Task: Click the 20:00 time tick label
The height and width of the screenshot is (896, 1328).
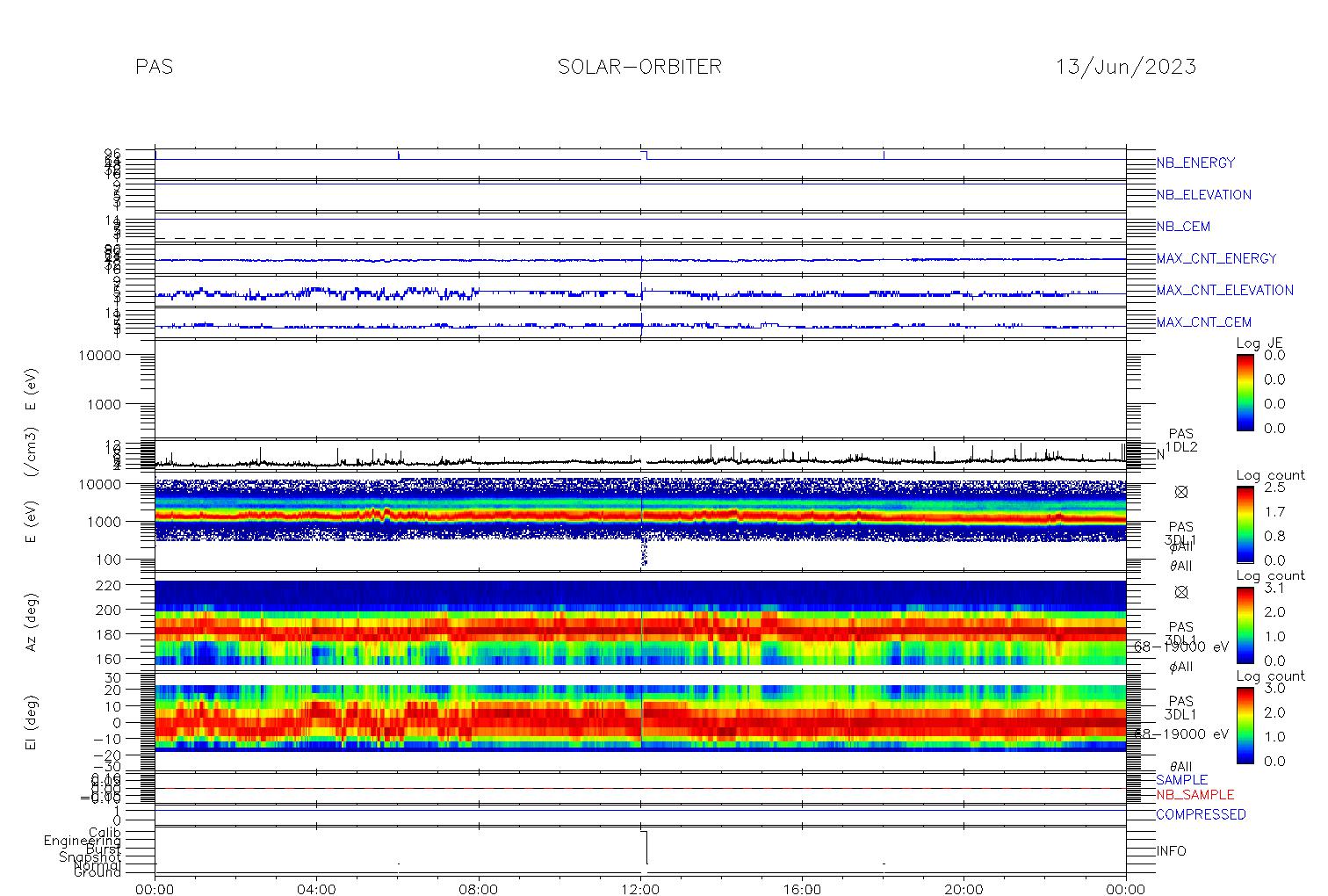Action: tap(964, 888)
